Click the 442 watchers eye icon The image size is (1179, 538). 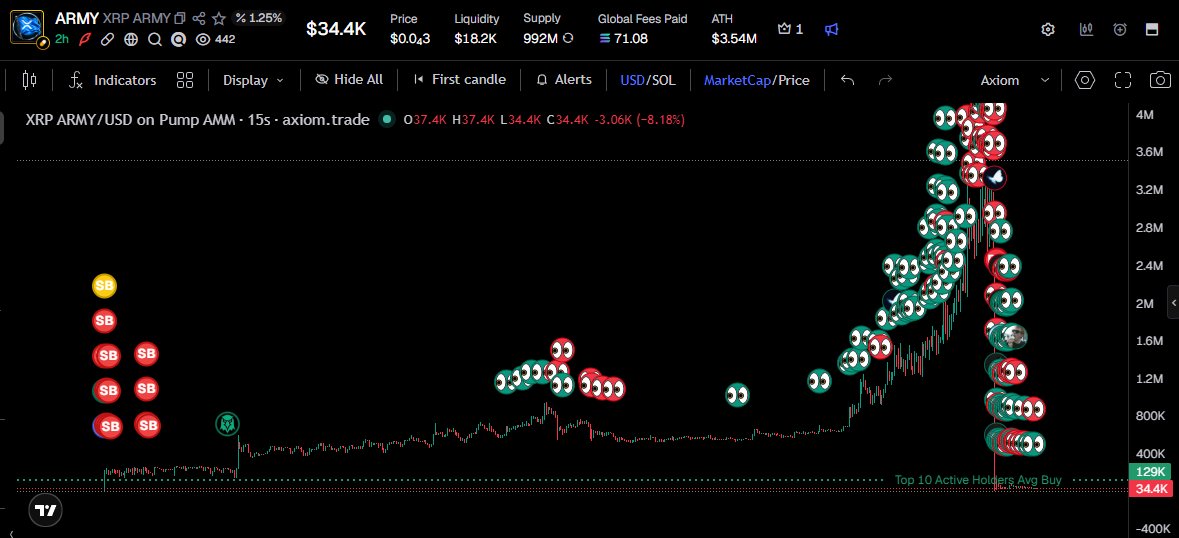202,39
